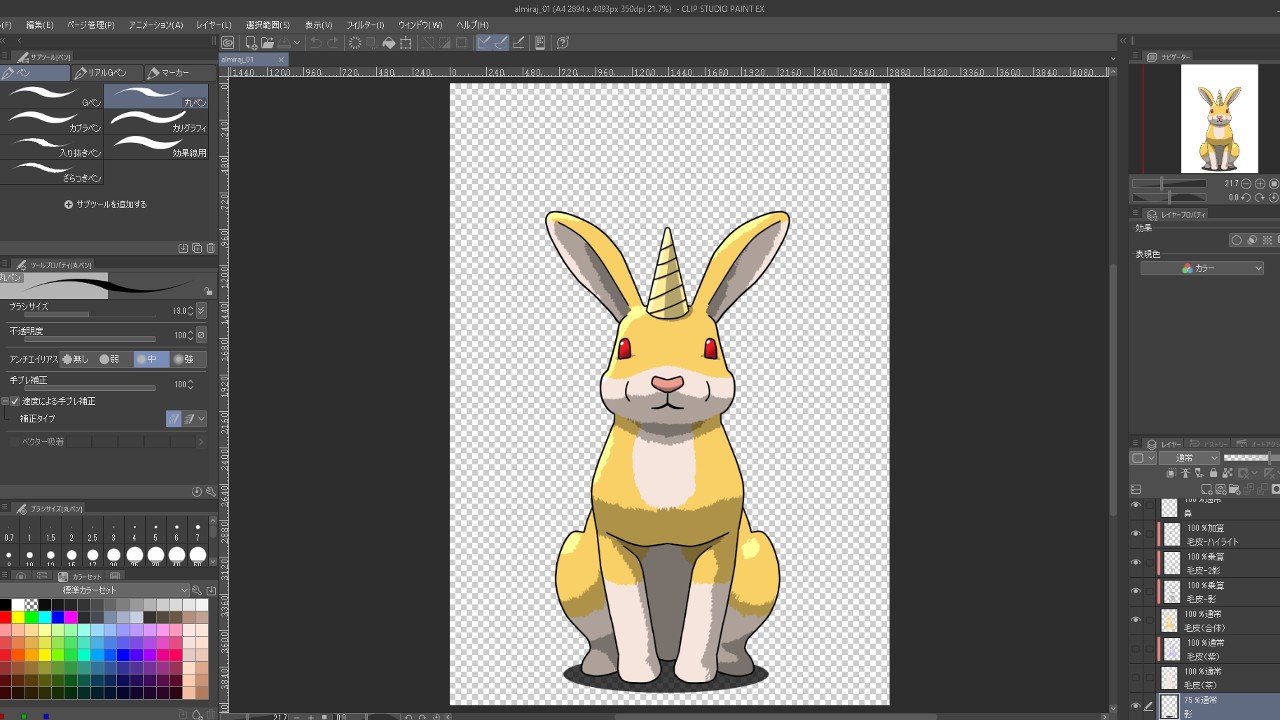Open the 表現色 カラー dropdown

pyautogui.click(x=1202, y=268)
